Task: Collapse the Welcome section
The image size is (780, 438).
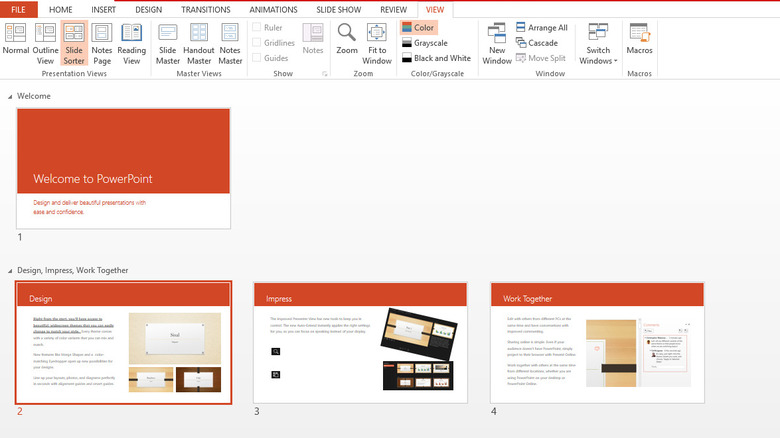Action: coord(11,96)
